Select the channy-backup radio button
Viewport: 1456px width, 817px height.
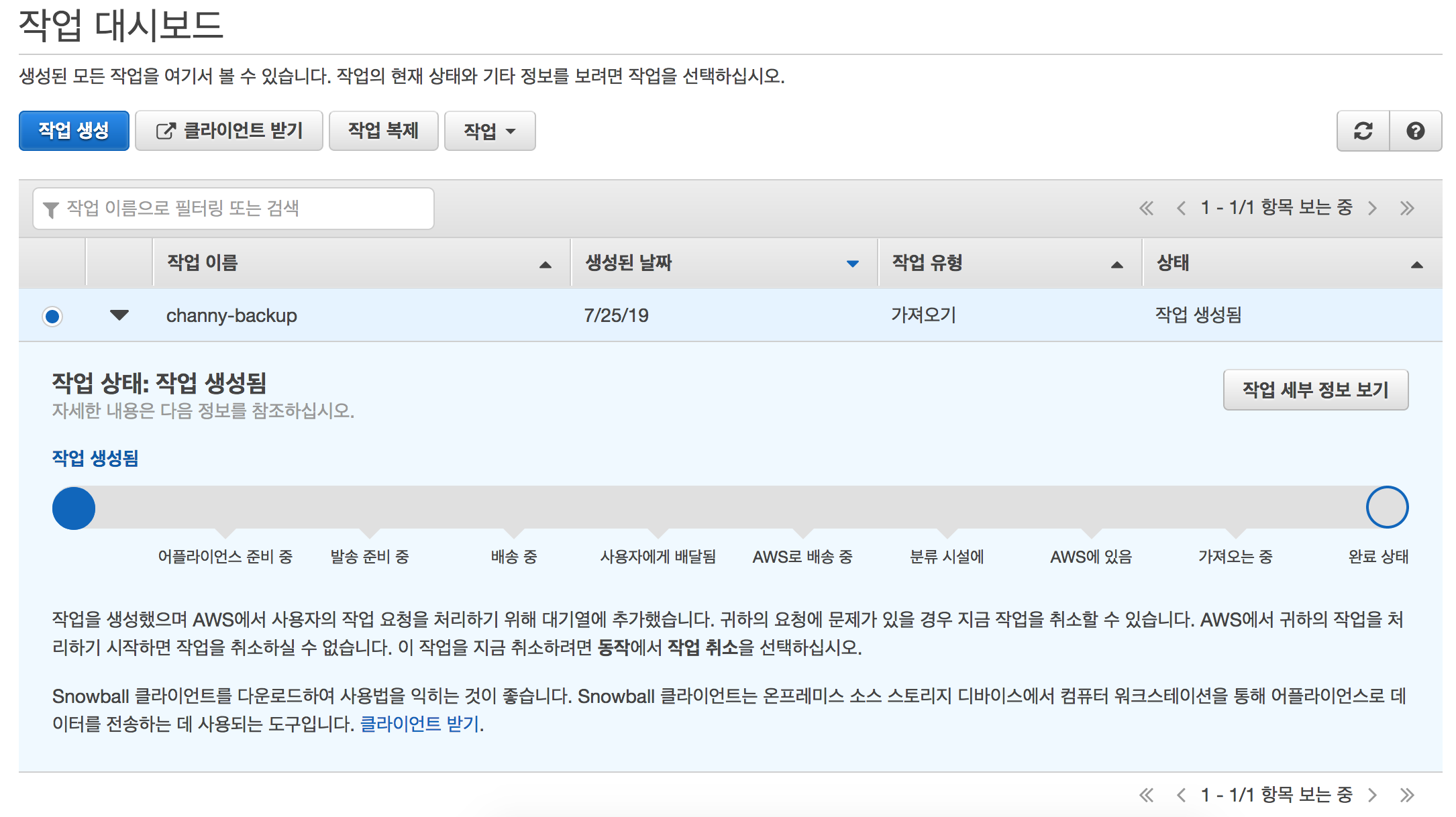(x=52, y=316)
